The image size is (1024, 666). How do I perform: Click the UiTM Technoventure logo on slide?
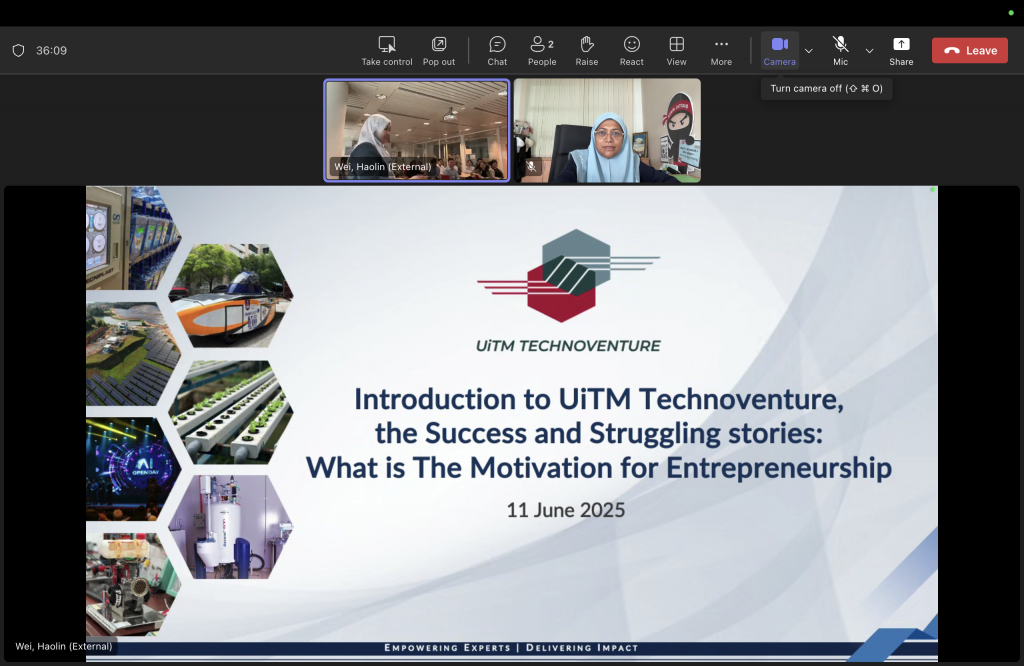568,276
